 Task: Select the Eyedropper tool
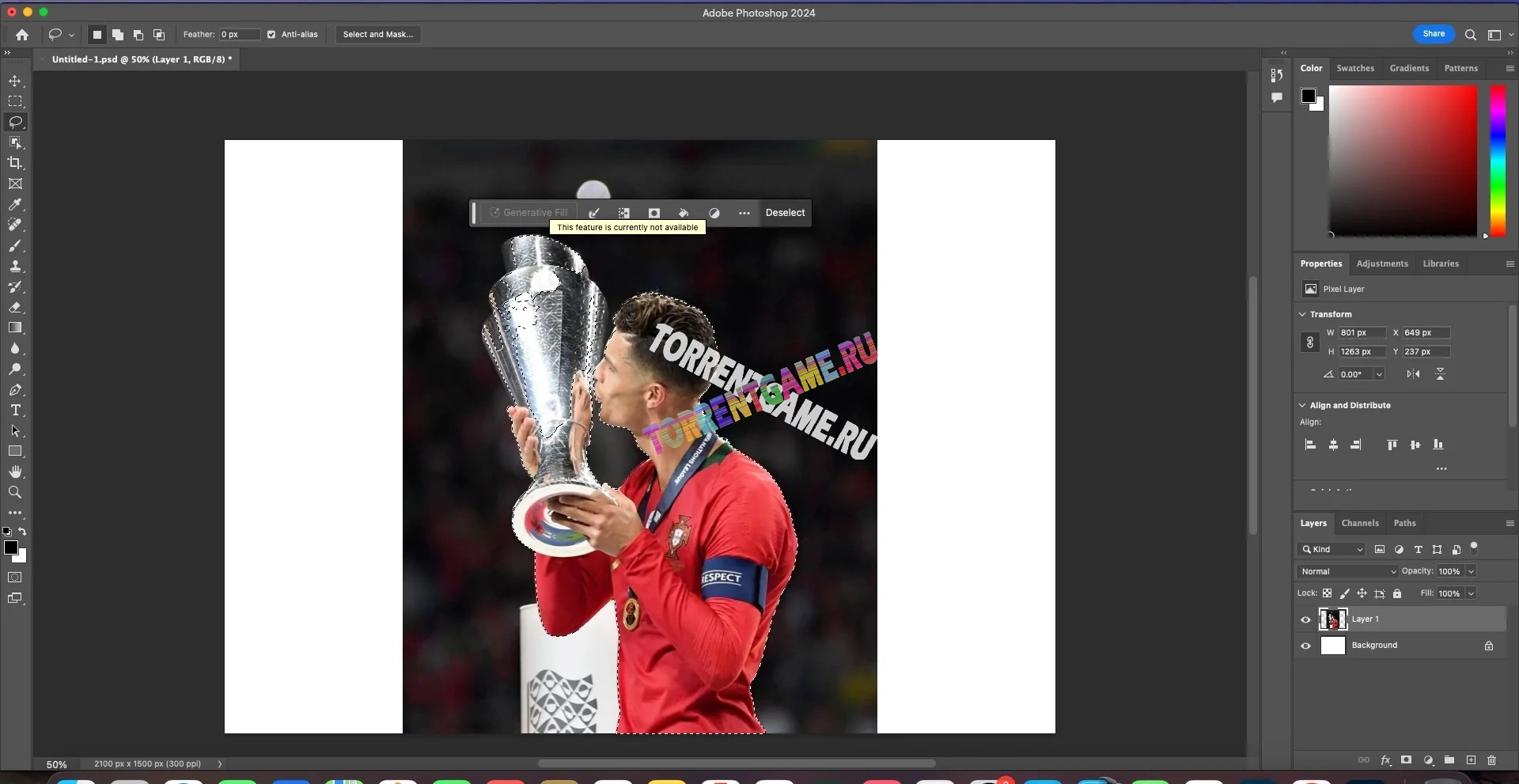tap(15, 205)
